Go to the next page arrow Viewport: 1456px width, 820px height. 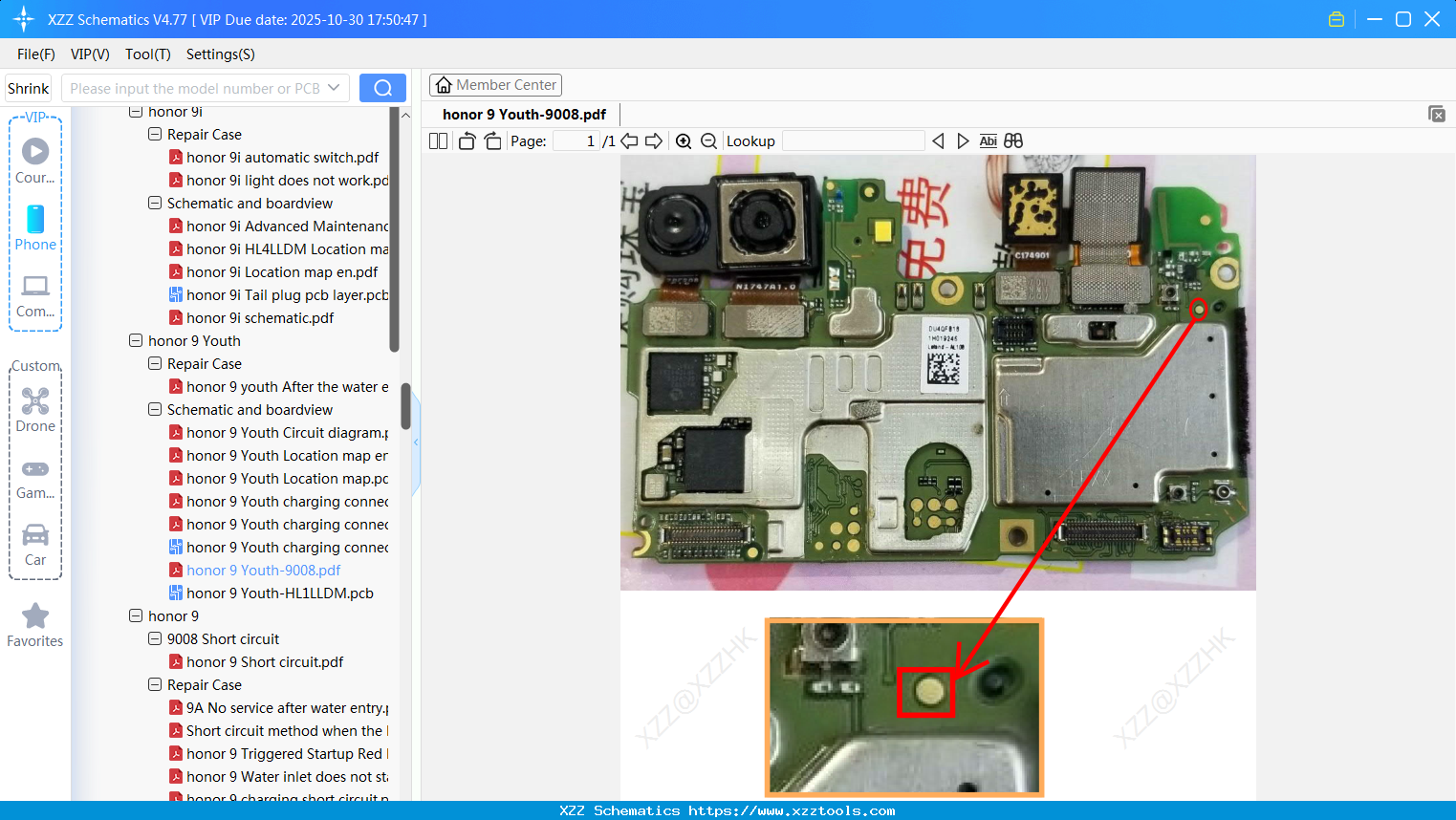(x=654, y=141)
